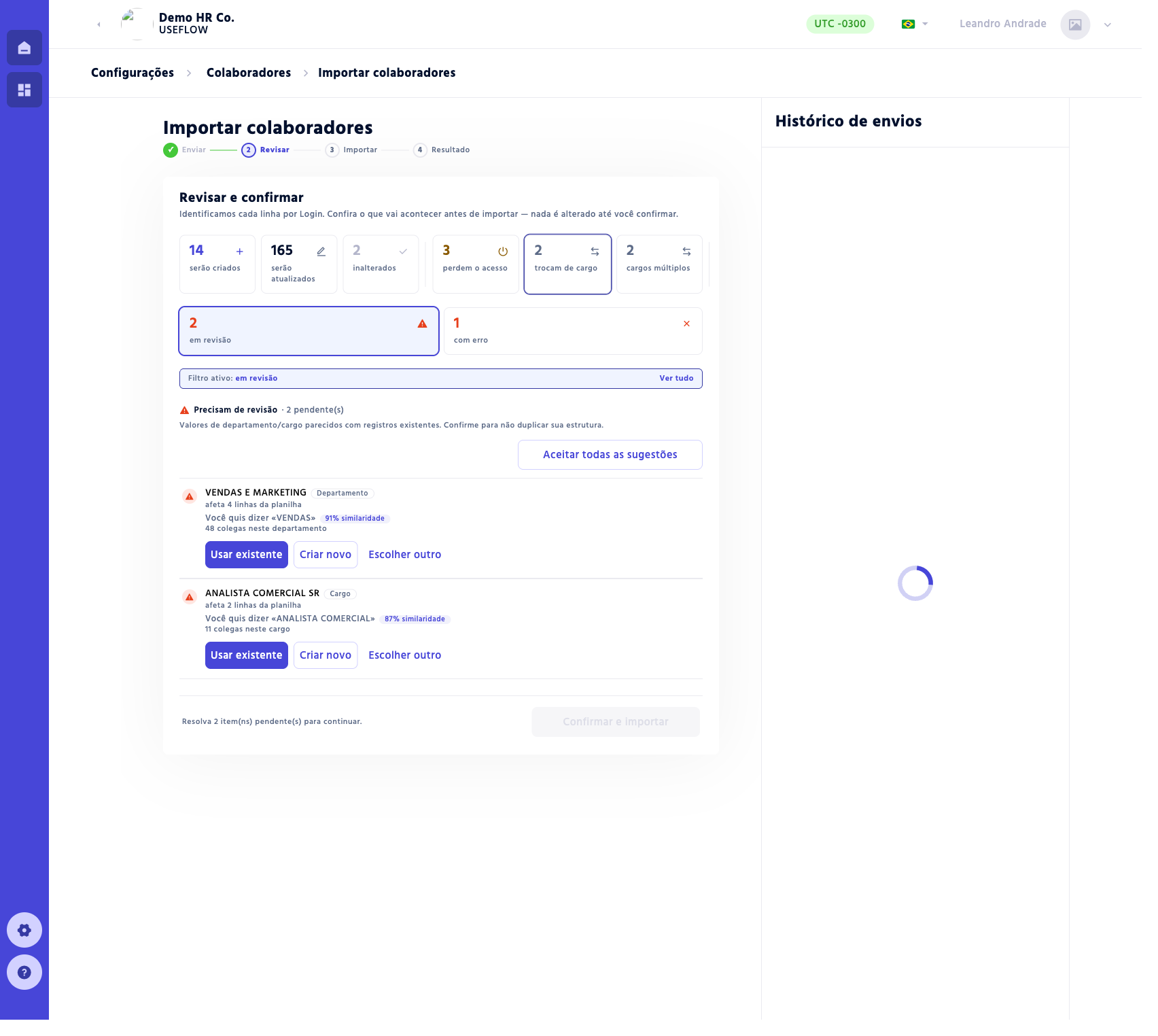The width and height of the screenshot is (1158, 1036).
Task: Filter by 2 cargos múltiplos card
Action: [659, 264]
